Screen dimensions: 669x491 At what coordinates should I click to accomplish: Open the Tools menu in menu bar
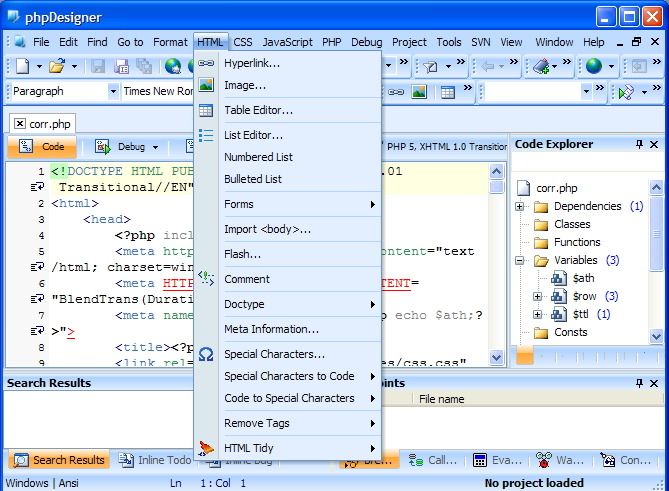(448, 42)
